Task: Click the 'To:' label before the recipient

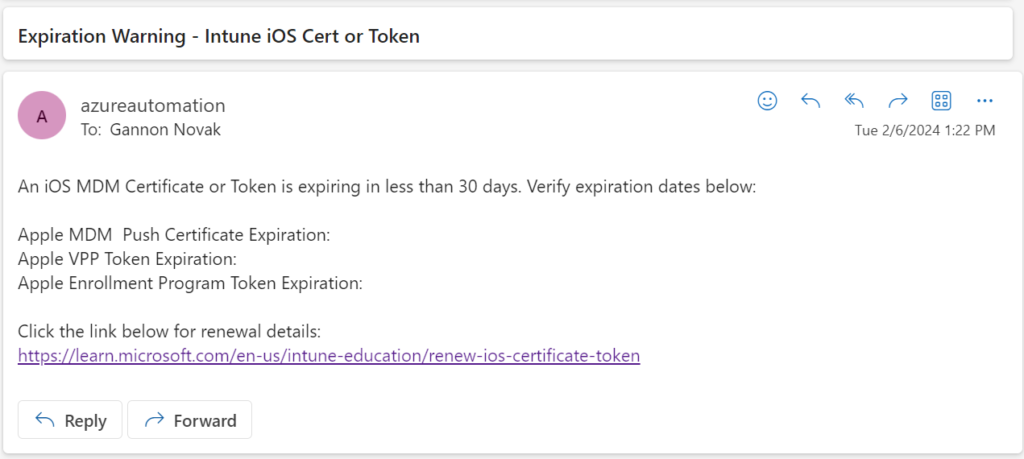Action: [x=90, y=128]
